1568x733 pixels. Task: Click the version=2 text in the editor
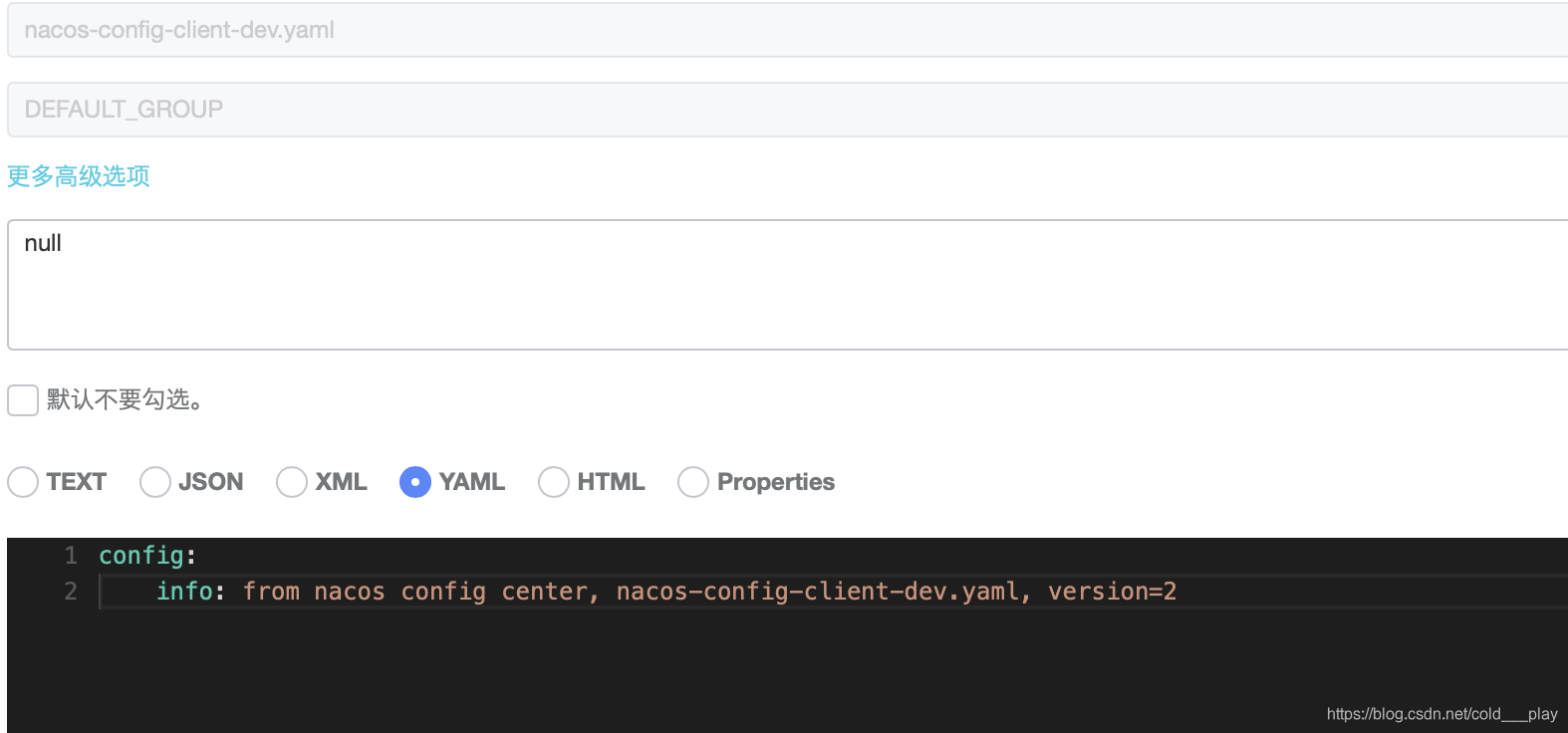(x=1112, y=592)
